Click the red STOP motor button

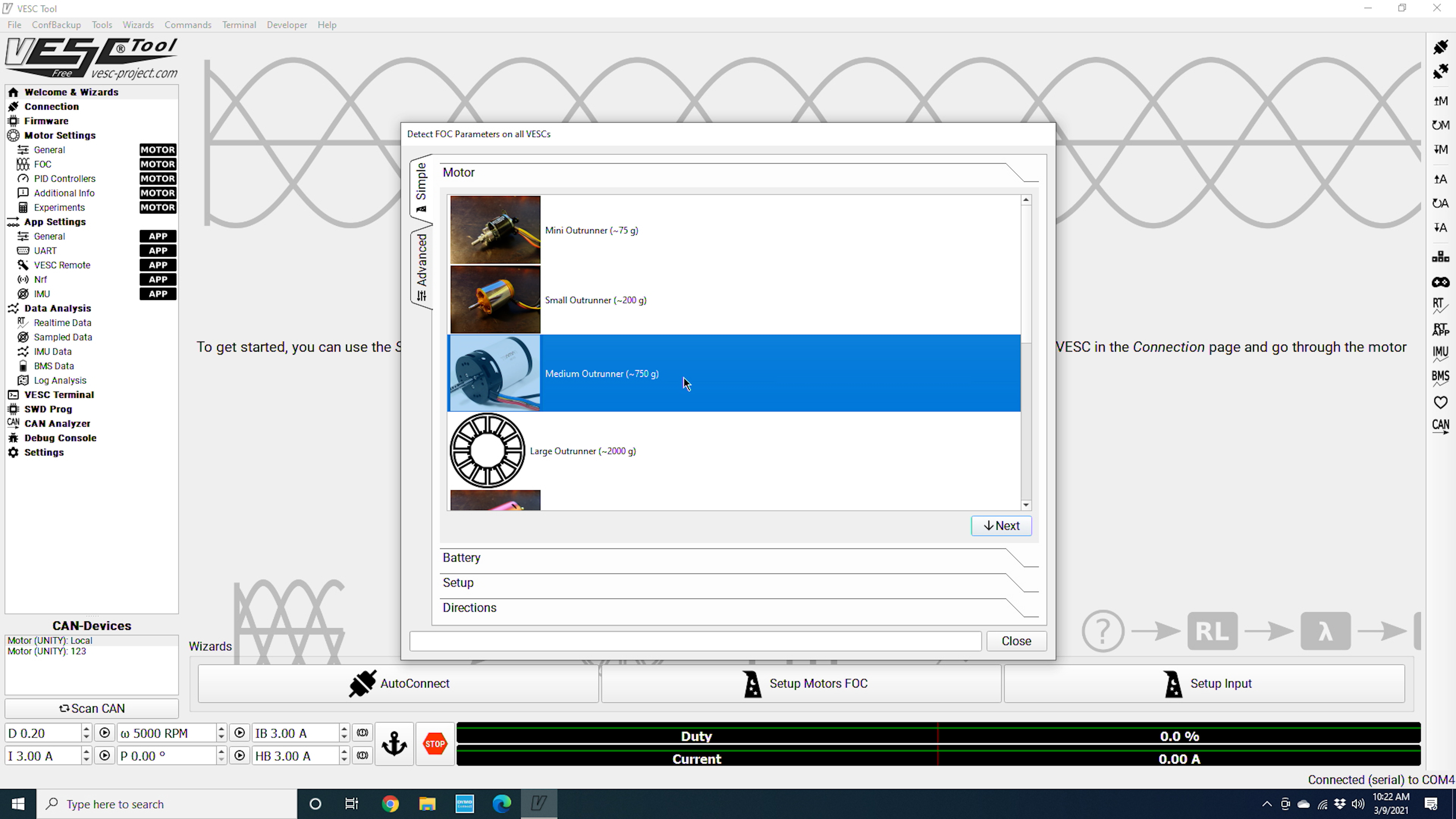click(x=435, y=744)
